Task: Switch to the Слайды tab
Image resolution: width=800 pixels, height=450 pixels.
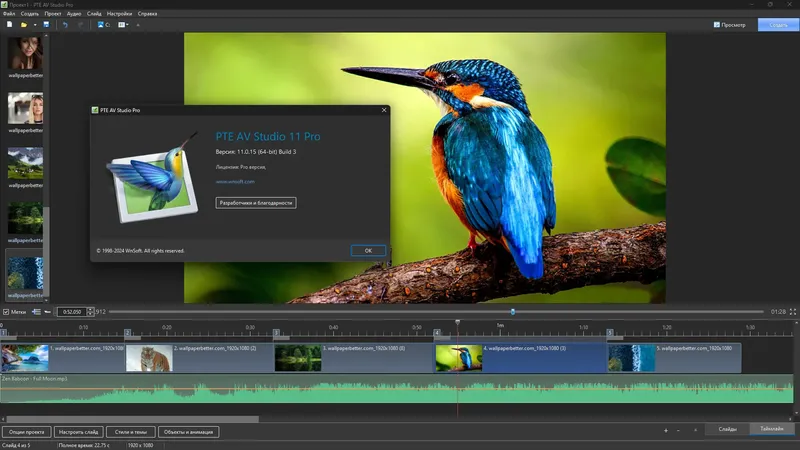Action: 727,429
